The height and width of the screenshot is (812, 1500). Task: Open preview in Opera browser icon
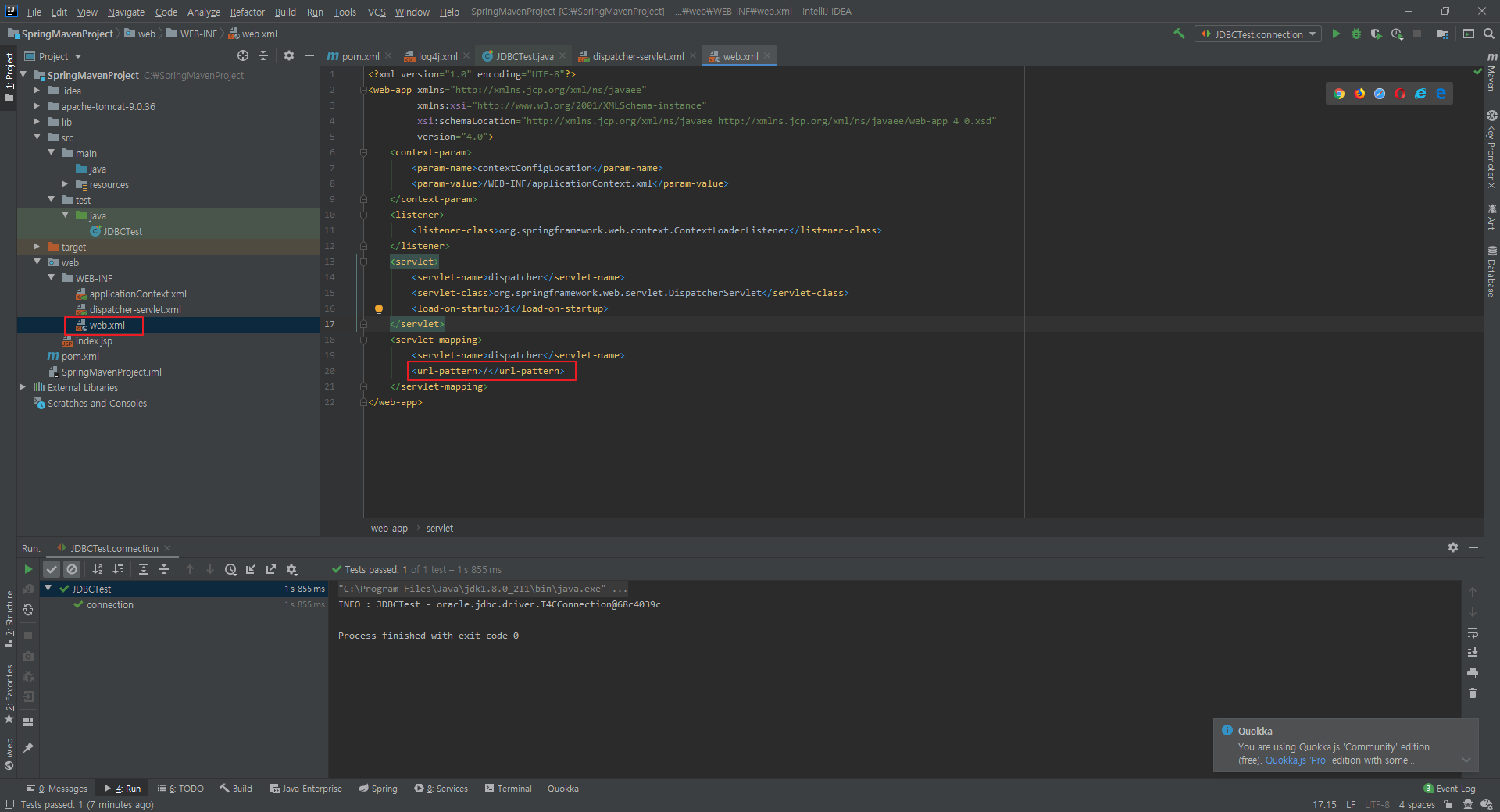click(1400, 94)
